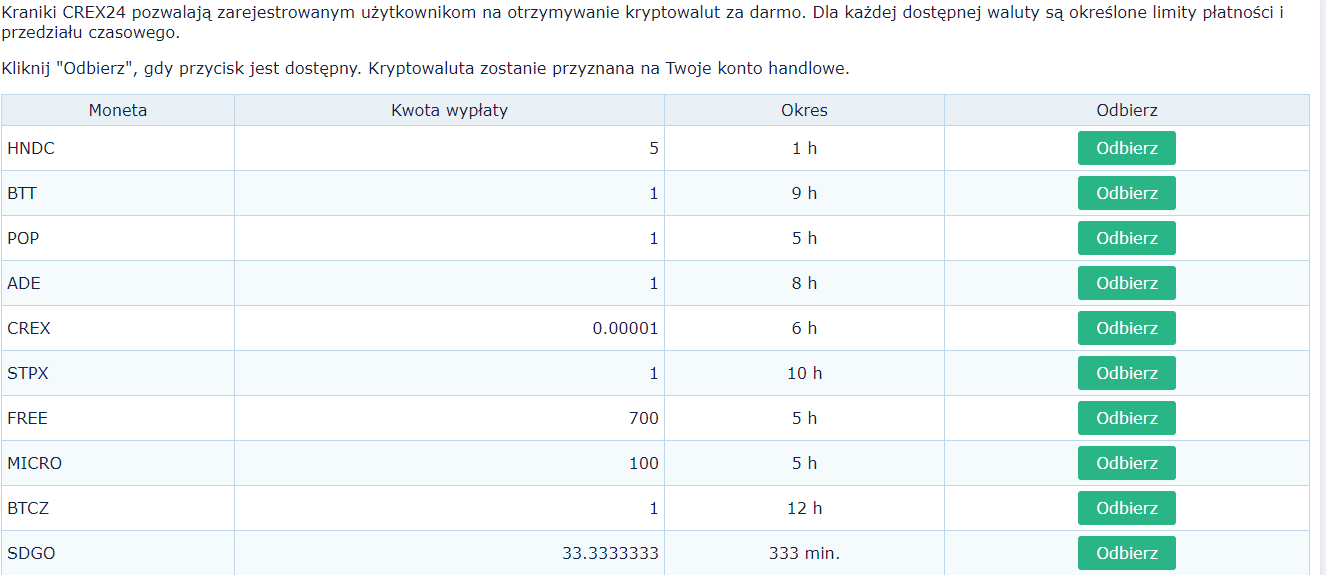Hit the Odbierz button for ADE
This screenshot has height=575, width=1326.
tap(1126, 283)
